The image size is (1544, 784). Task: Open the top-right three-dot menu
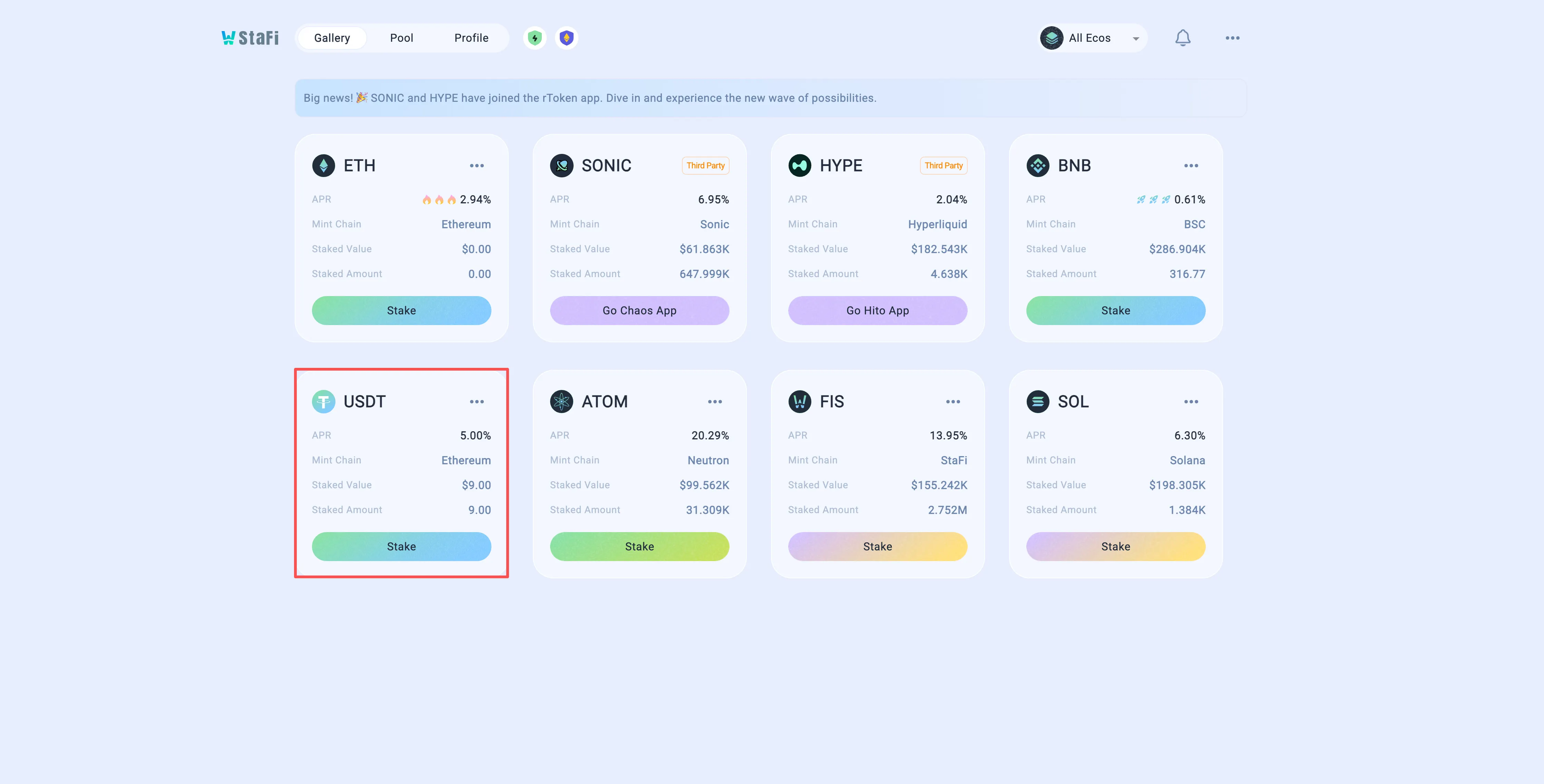pyautogui.click(x=1232, y=38)
